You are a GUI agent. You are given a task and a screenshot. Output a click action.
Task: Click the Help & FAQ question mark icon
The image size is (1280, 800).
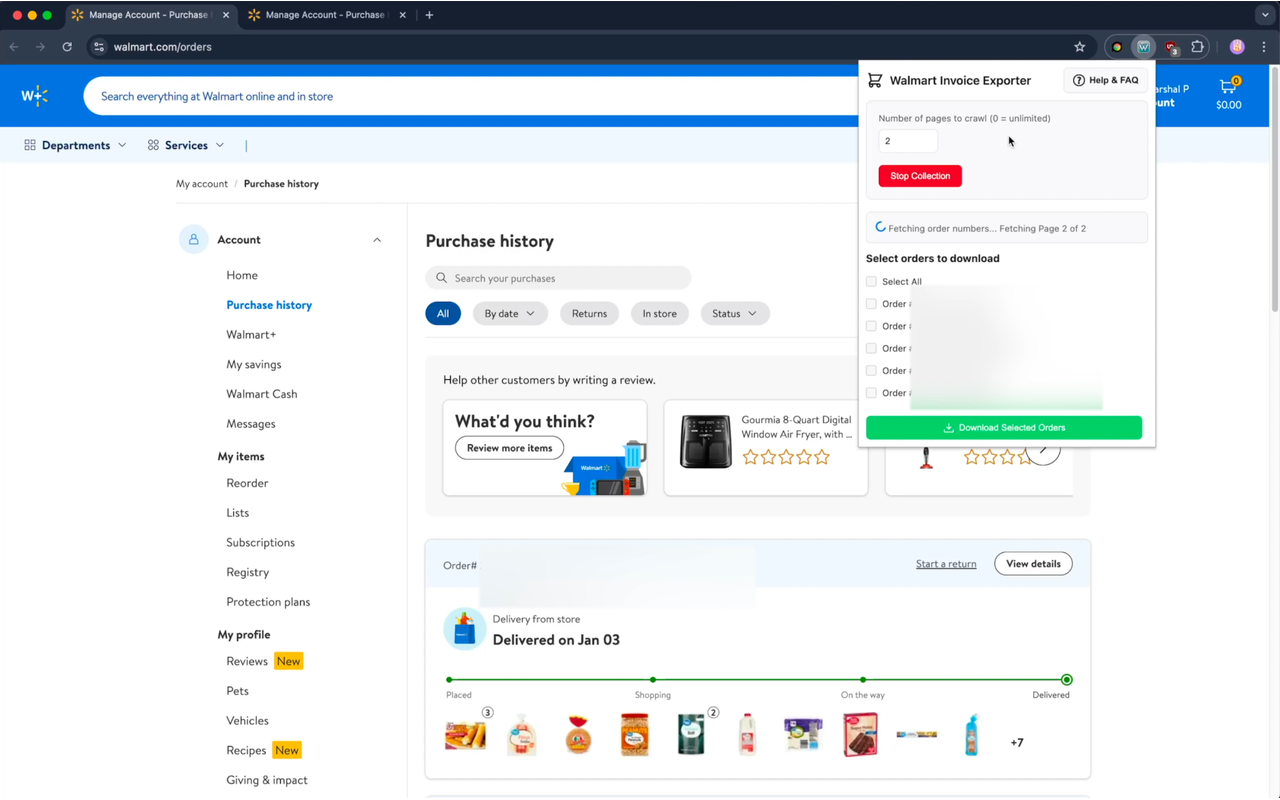pos(1078,80)
